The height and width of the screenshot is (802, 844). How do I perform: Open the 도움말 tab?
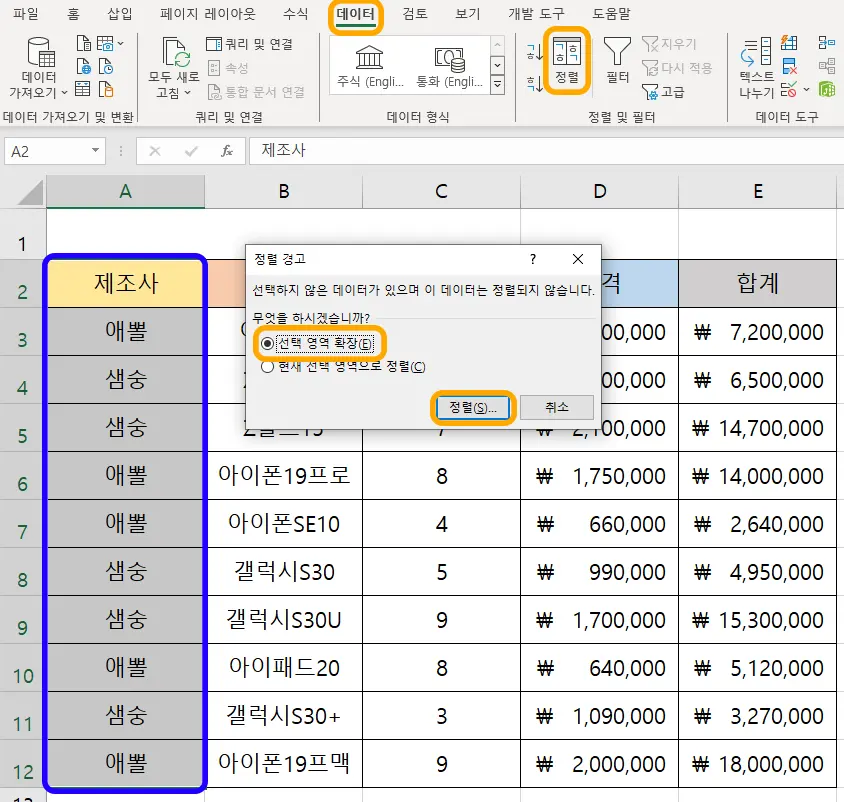coord(611,13)
